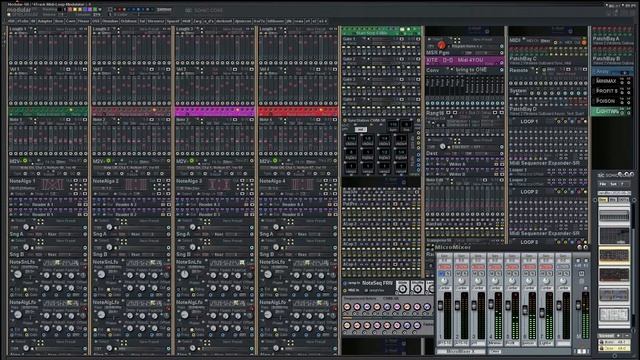The height and width of the screenshot is (360, 640).
Task: Open the Length 1 New Preset field
Action: coord(65,29)
